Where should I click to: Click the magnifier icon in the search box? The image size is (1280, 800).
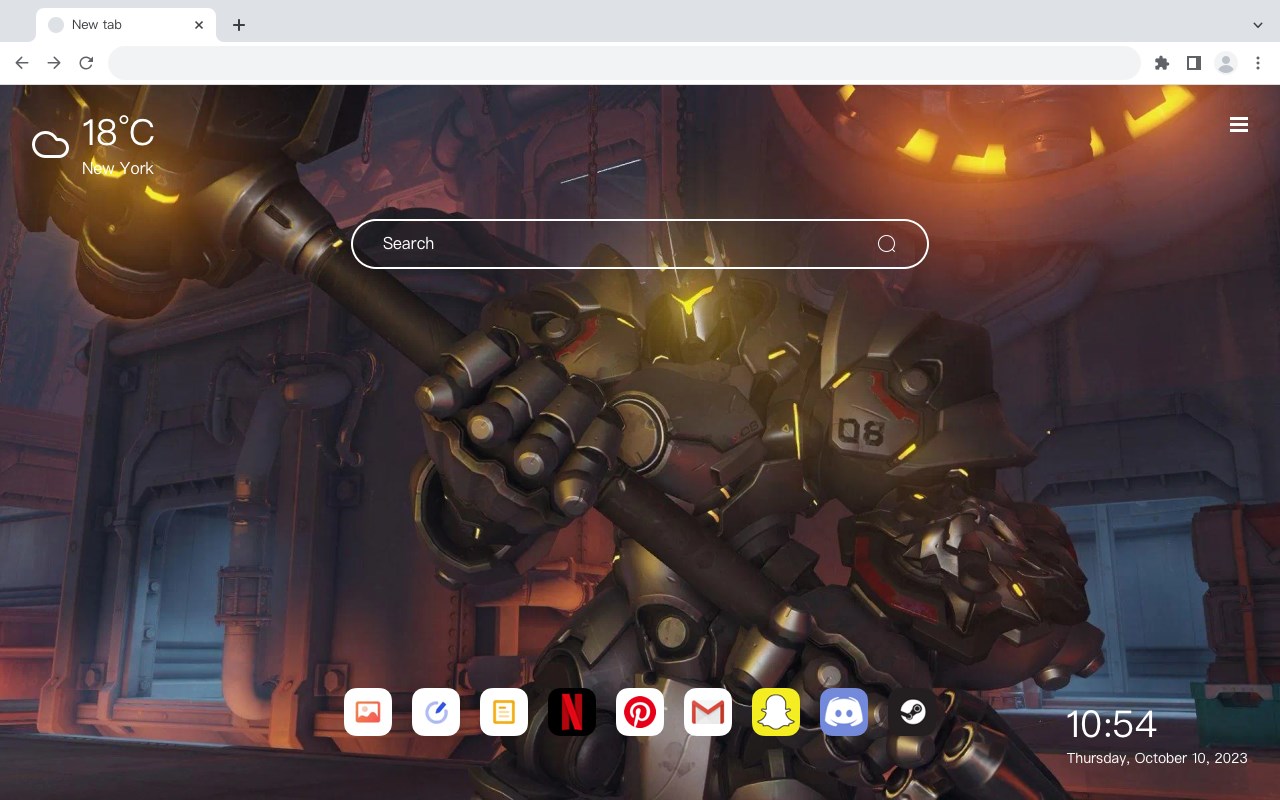coord(886,244)
